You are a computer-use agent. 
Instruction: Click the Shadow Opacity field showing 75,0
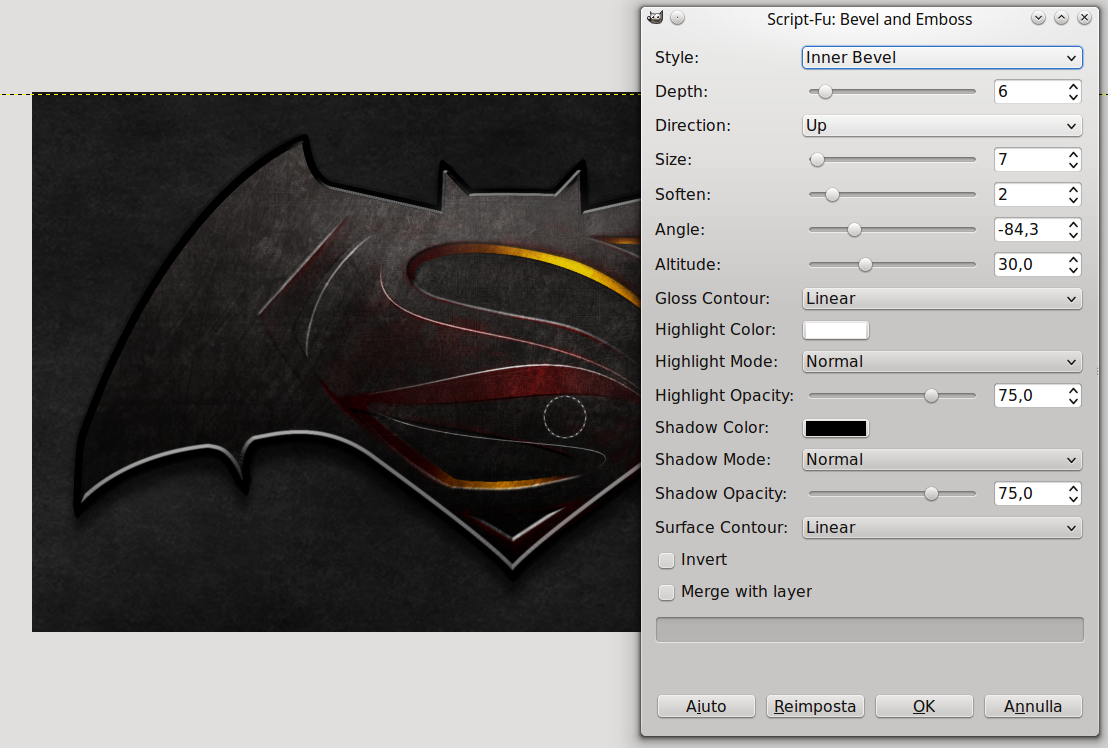pyautogui.click(x=1030, y=494)
